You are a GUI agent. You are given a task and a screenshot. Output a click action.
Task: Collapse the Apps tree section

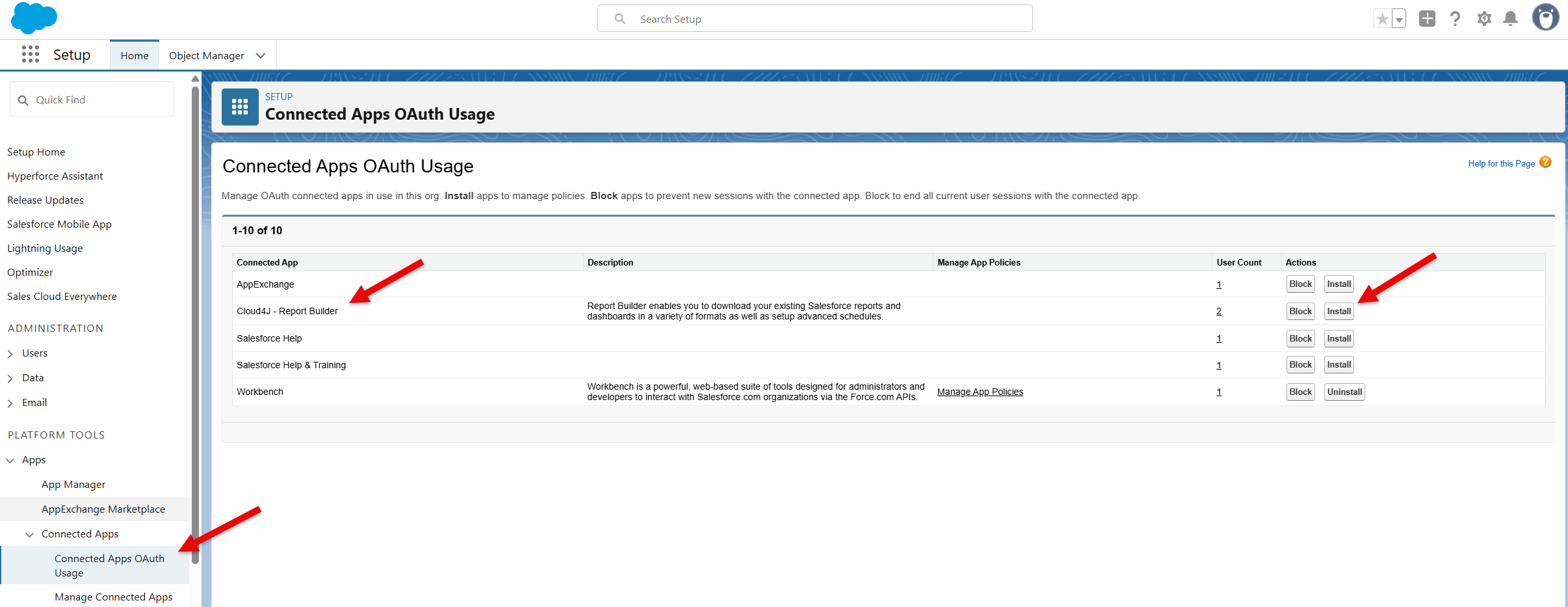point(10,461)
